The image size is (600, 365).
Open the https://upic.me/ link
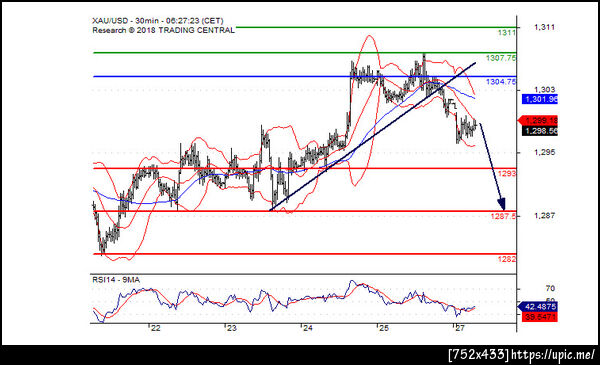pos(553,355)
